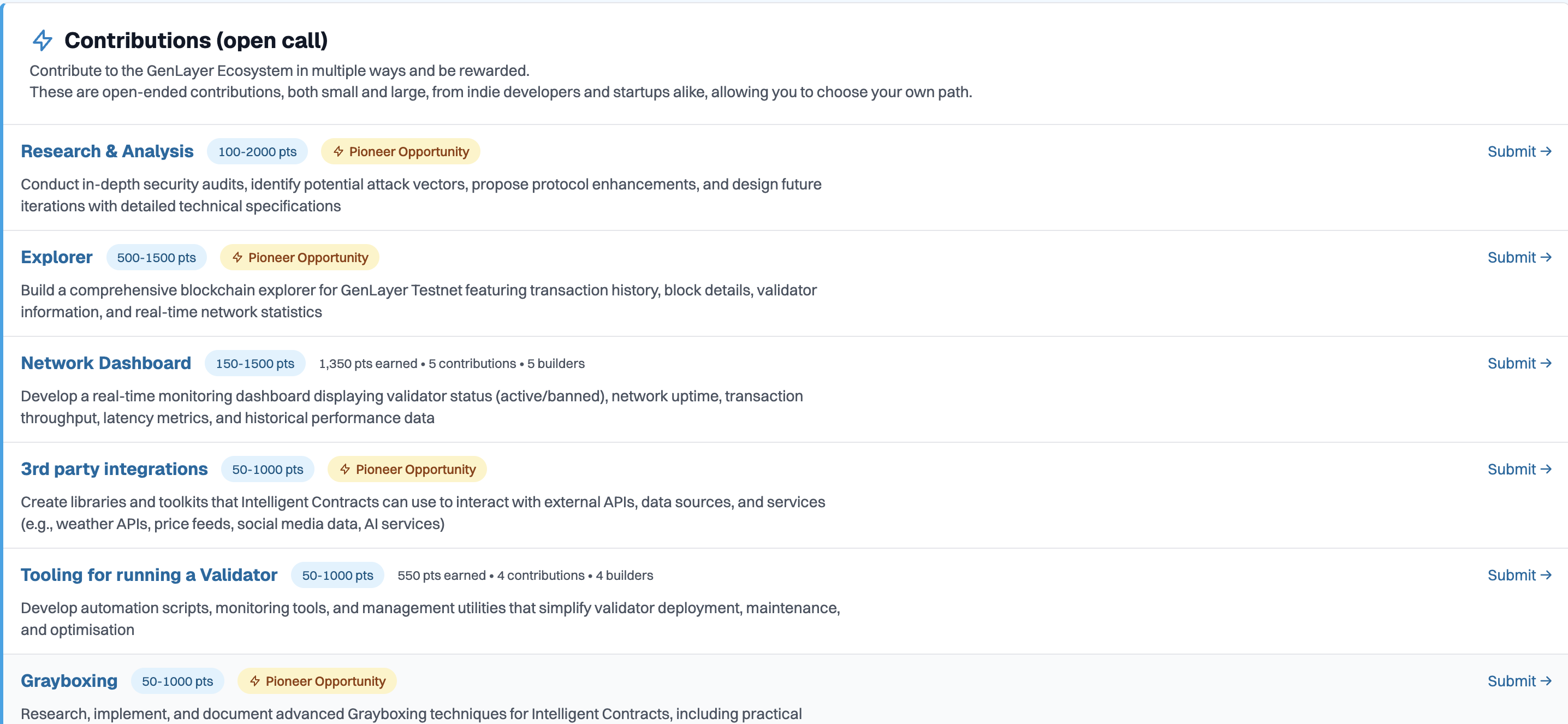Open the 3rd party integrations title
The image size is (1568, 724).
tap(115, 469)
